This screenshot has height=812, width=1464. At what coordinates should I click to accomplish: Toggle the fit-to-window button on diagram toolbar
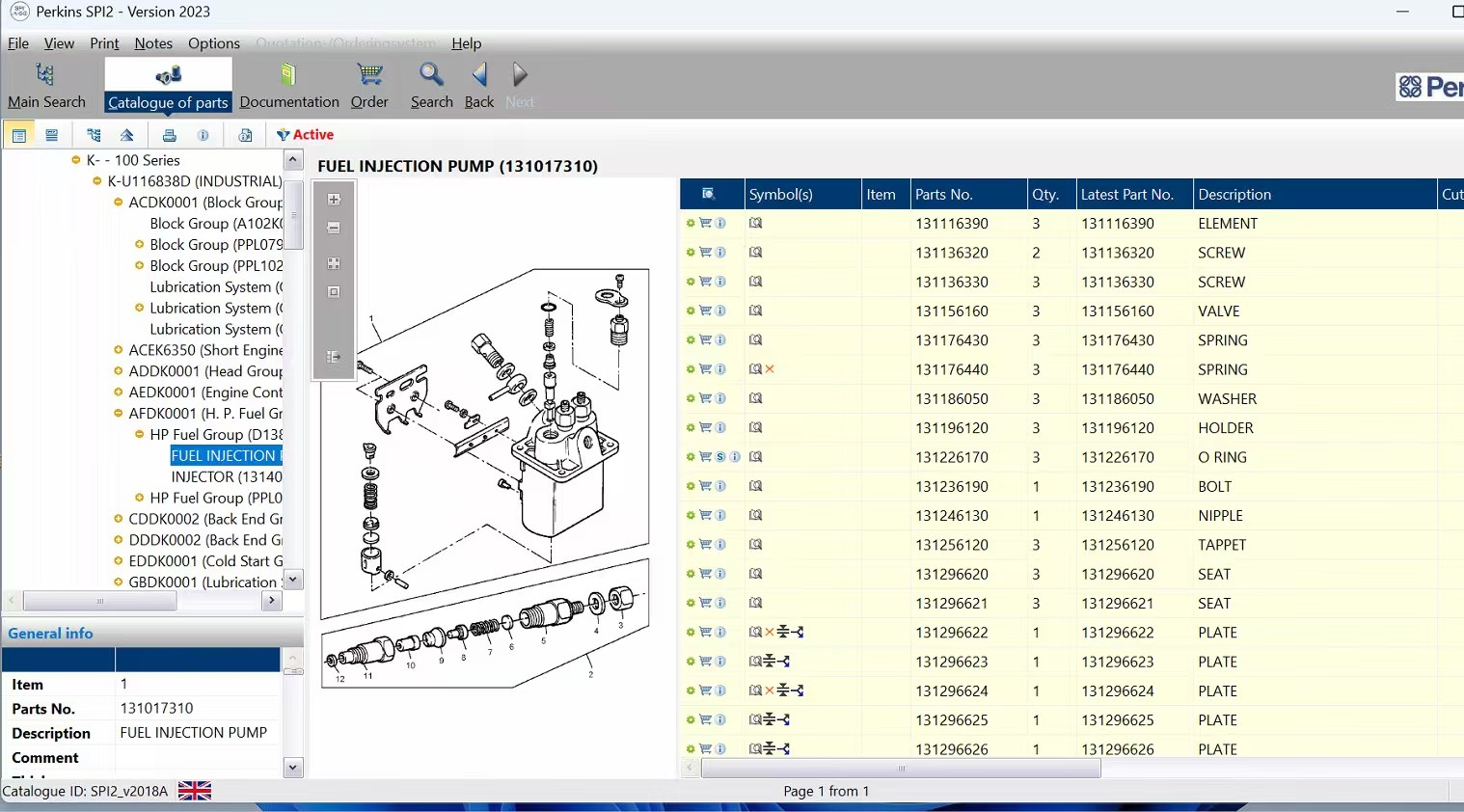(x=334, y=263)
